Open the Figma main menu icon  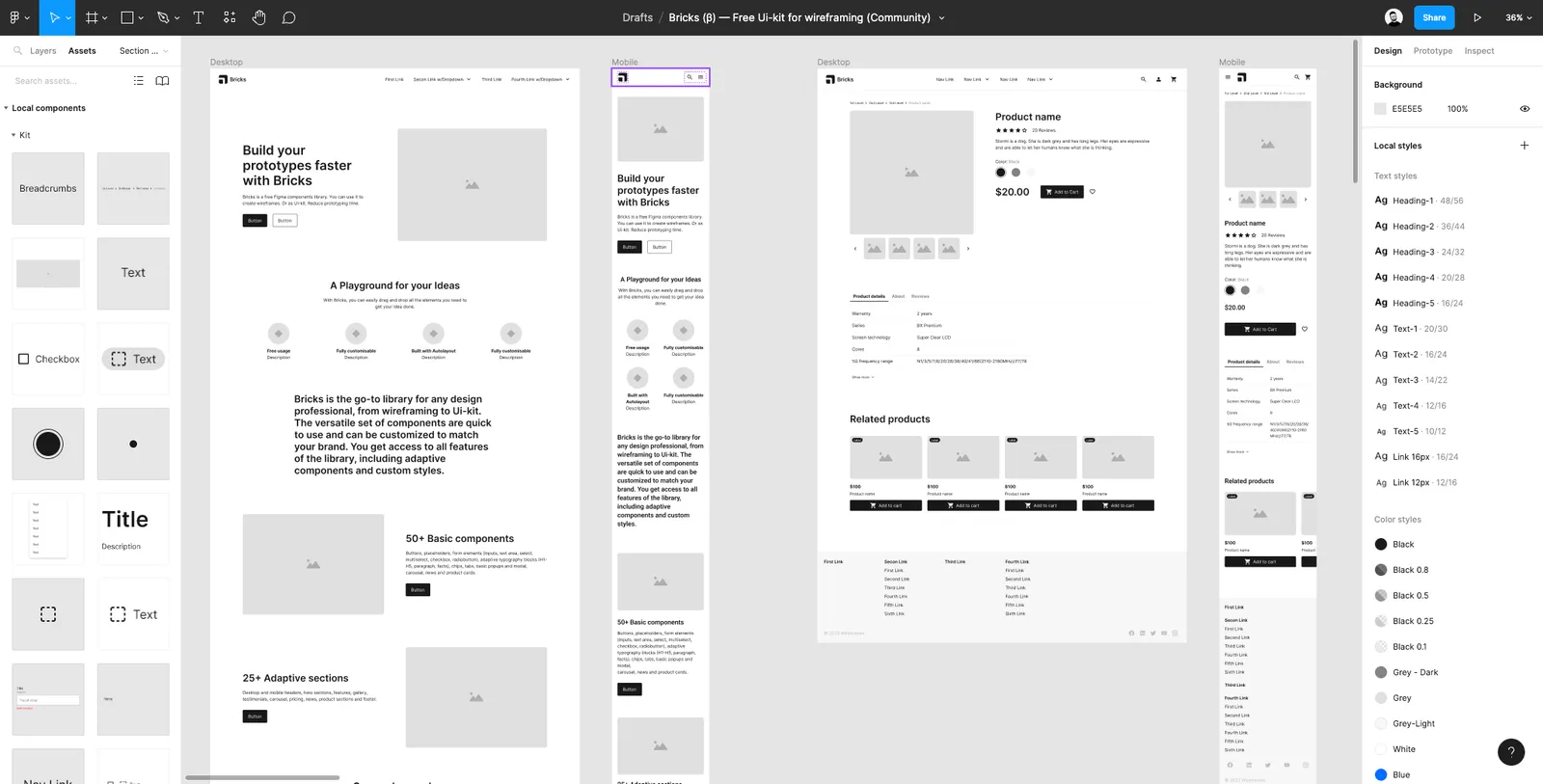point(14,17)
